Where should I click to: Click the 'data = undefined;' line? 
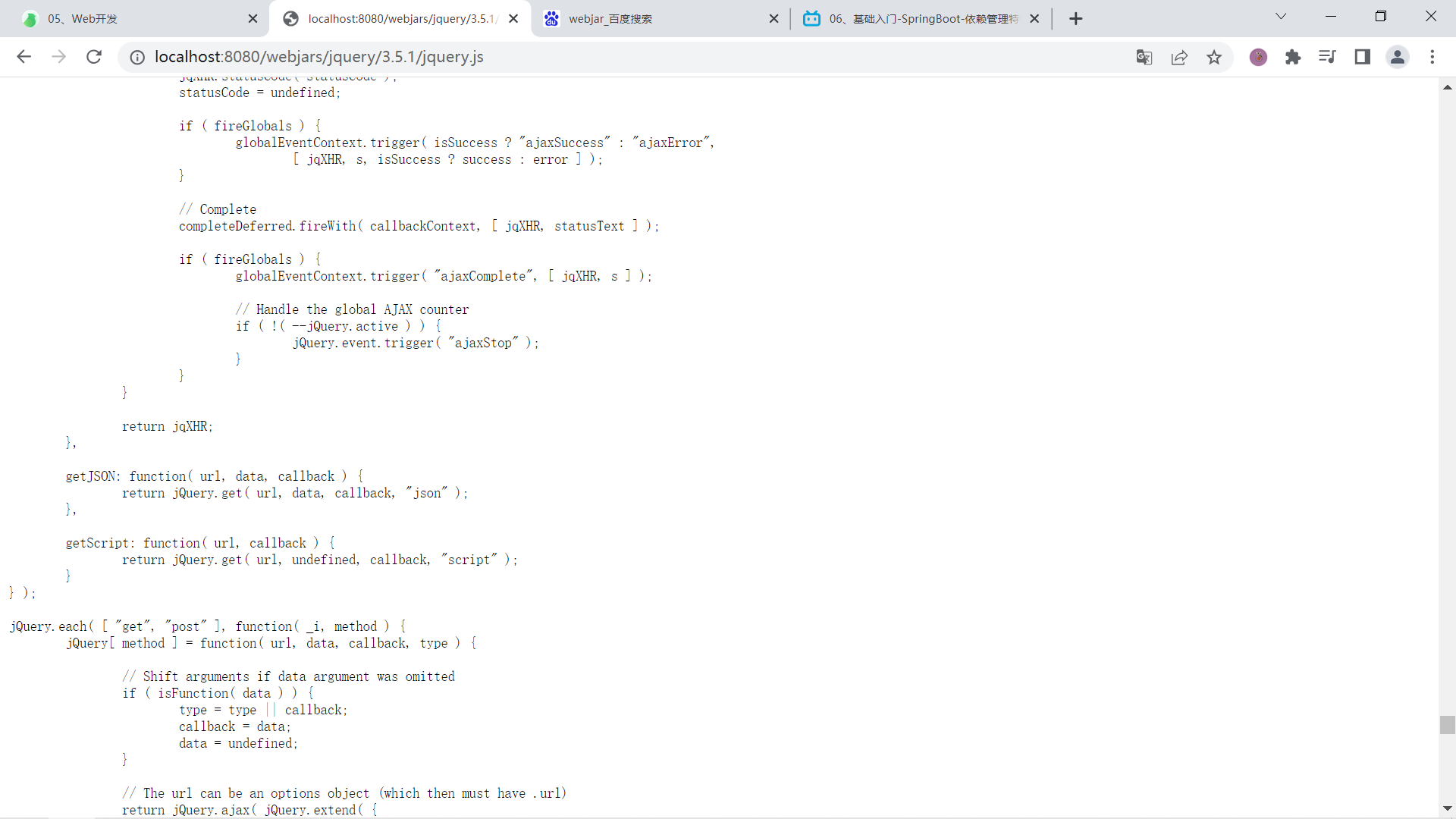coord(238,743)
